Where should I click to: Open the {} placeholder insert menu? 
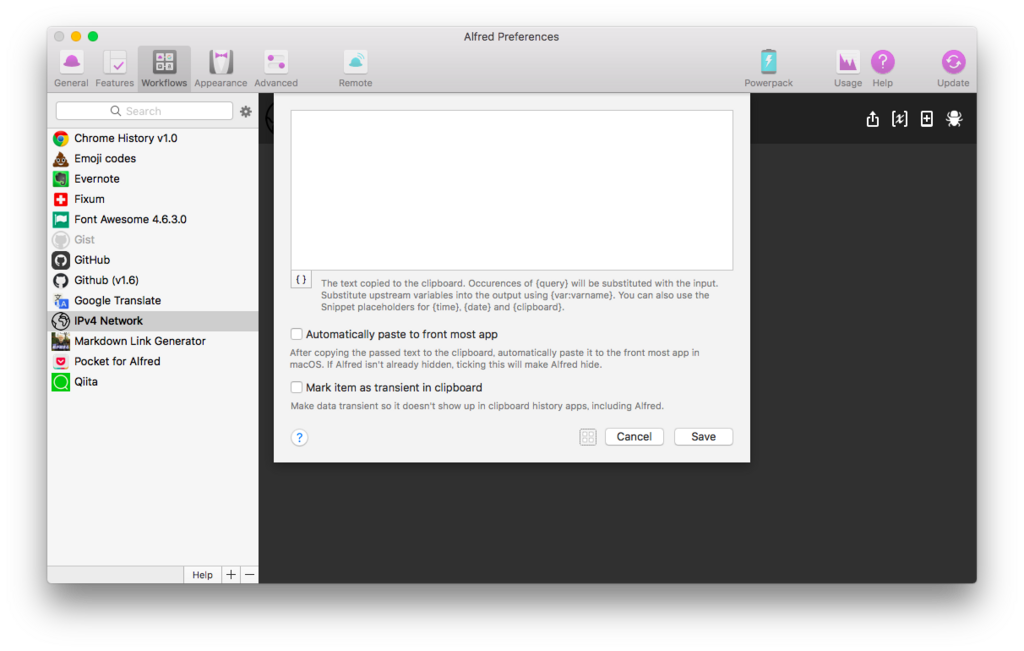pyautogui.click(x=301, y=279)
